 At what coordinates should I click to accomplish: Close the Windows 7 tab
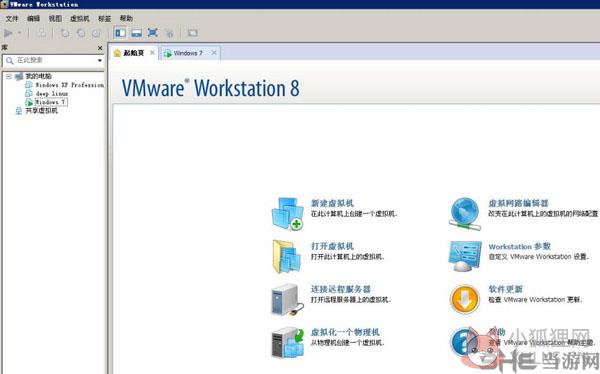[x=214, y=53]
